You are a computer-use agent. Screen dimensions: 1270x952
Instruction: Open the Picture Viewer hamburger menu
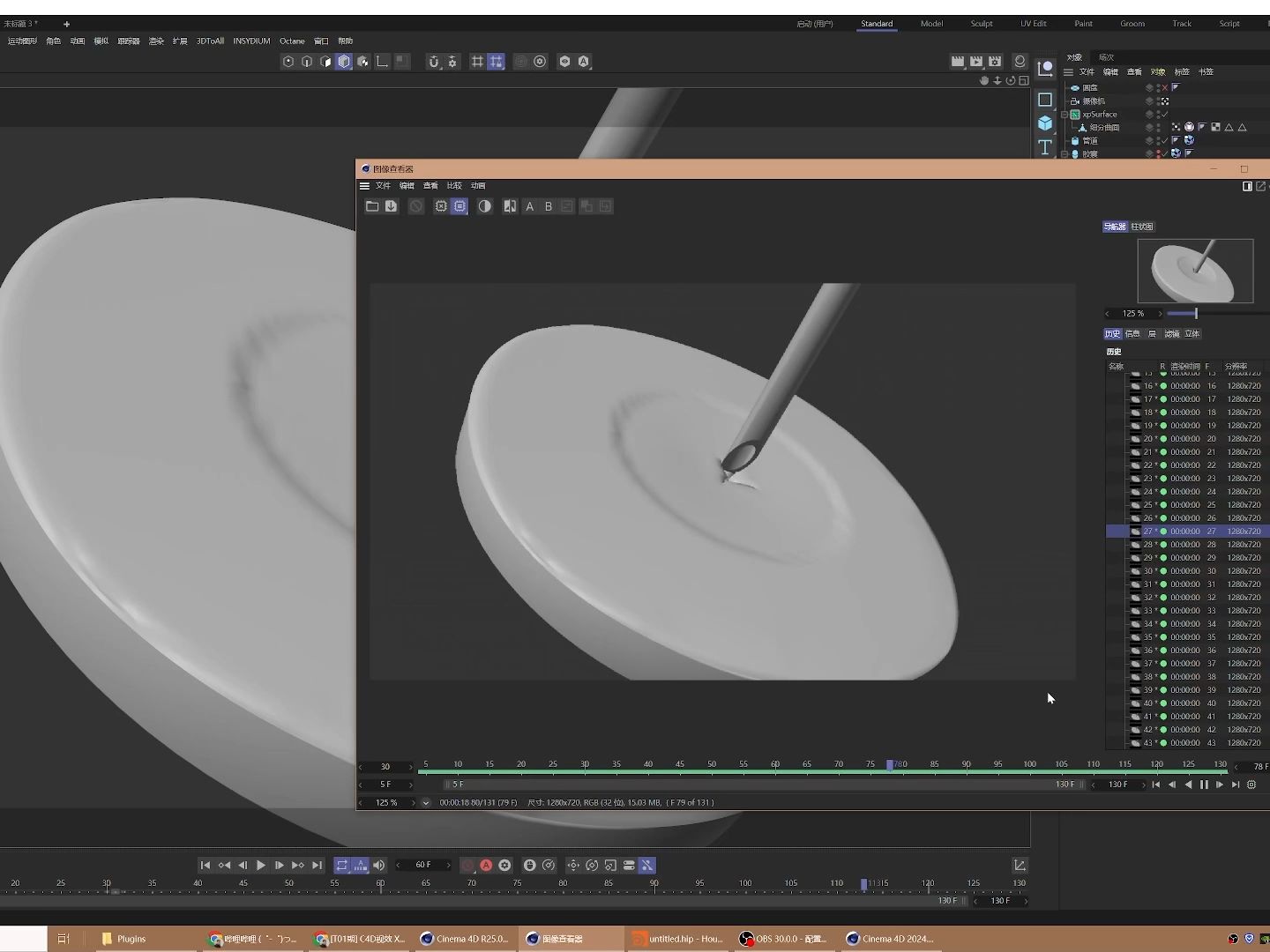point(364,186)
